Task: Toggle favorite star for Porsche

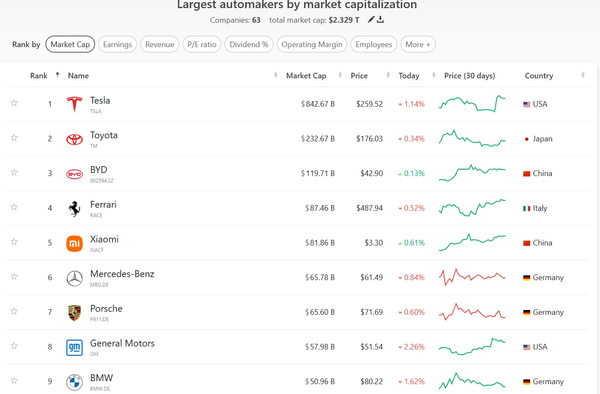Action: point(14,311)
